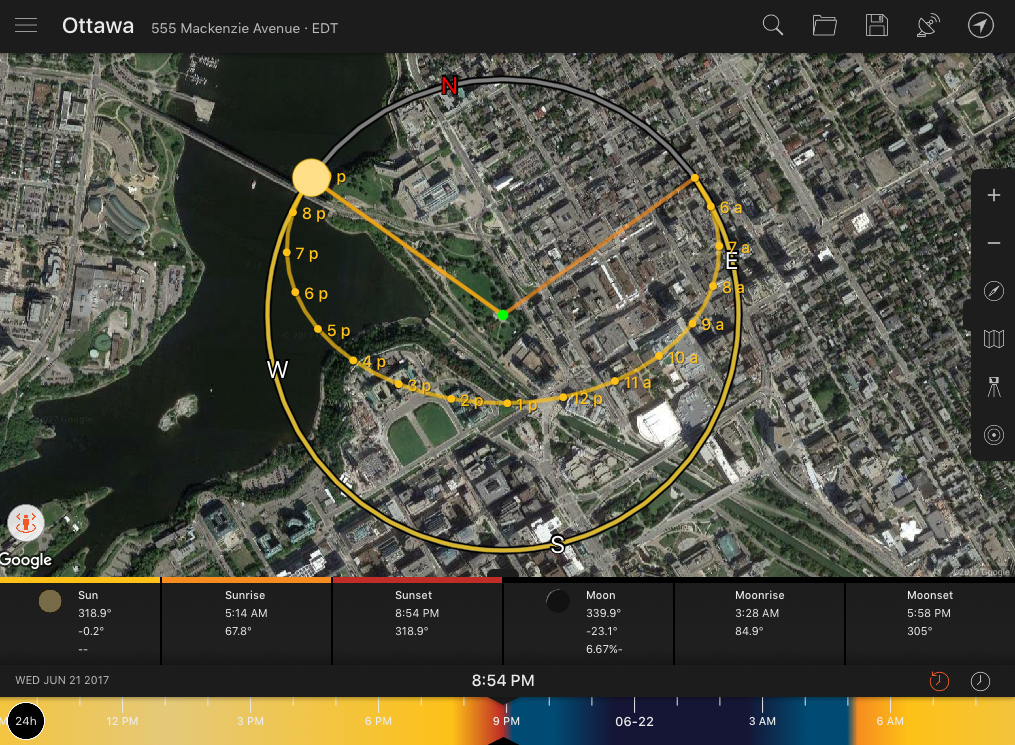Center map on current location arrow

click(981, 26)
